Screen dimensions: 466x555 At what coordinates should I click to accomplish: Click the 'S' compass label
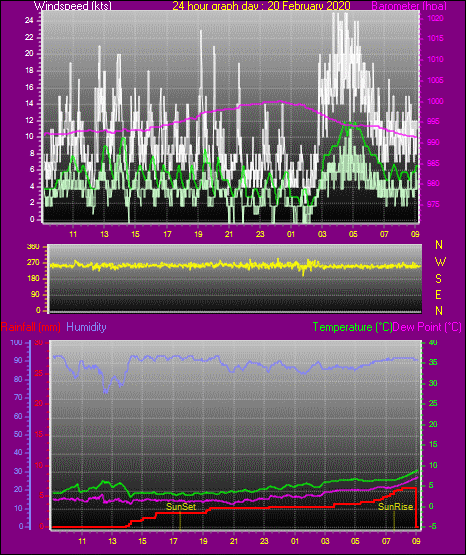(x=438, y=279)
